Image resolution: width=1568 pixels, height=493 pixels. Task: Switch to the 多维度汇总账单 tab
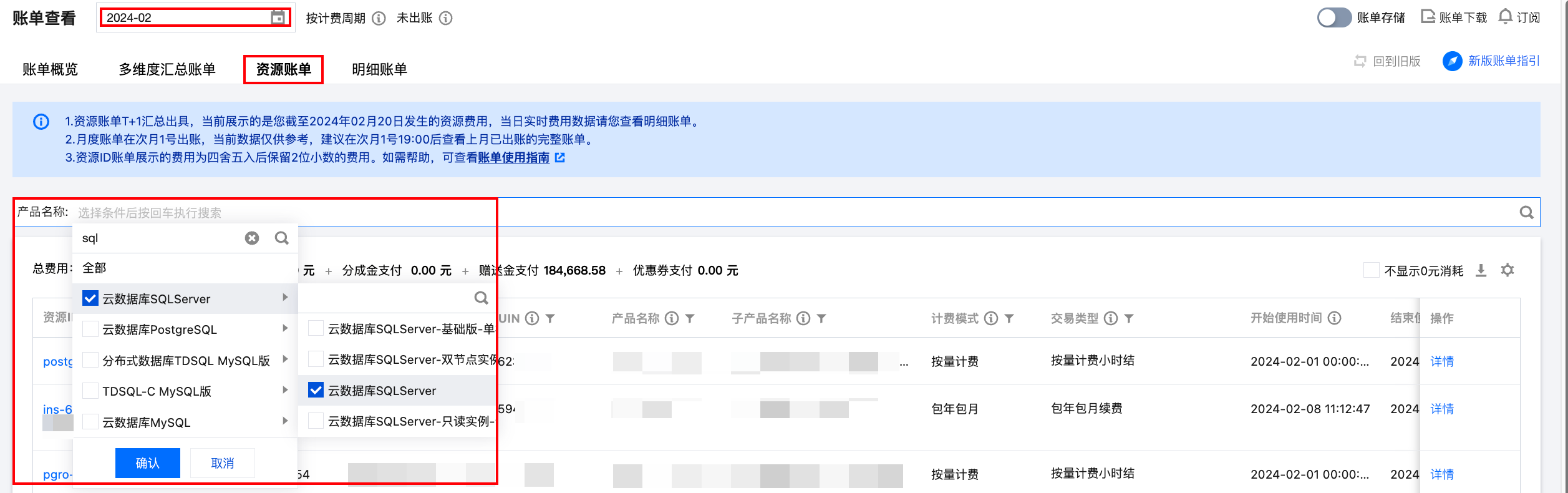pyautogui.click(x=167, y=69)
